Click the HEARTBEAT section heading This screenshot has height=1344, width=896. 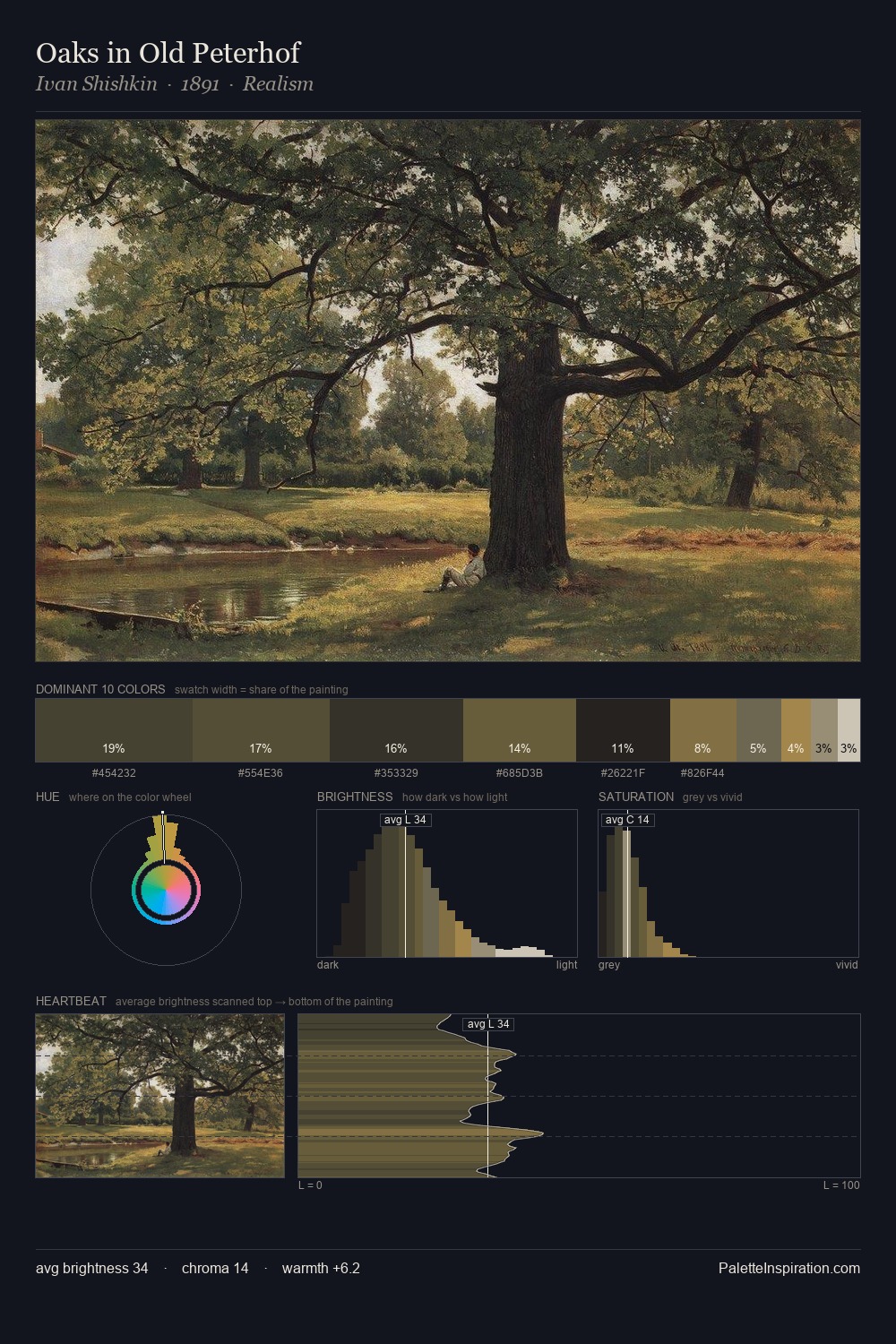(x=71, y=1001)
